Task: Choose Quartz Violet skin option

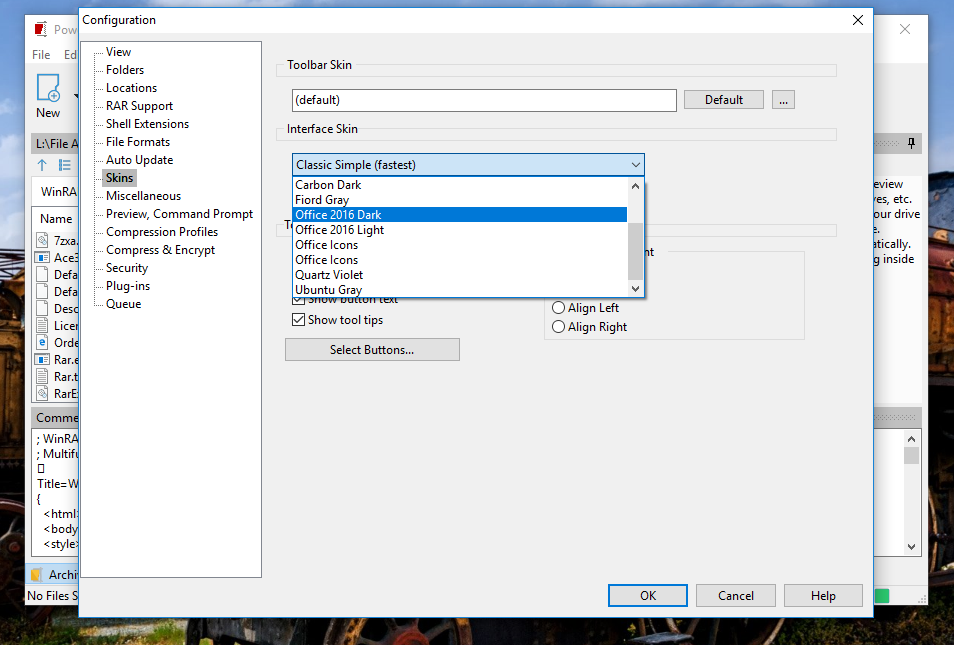Action: click(460, 275)
